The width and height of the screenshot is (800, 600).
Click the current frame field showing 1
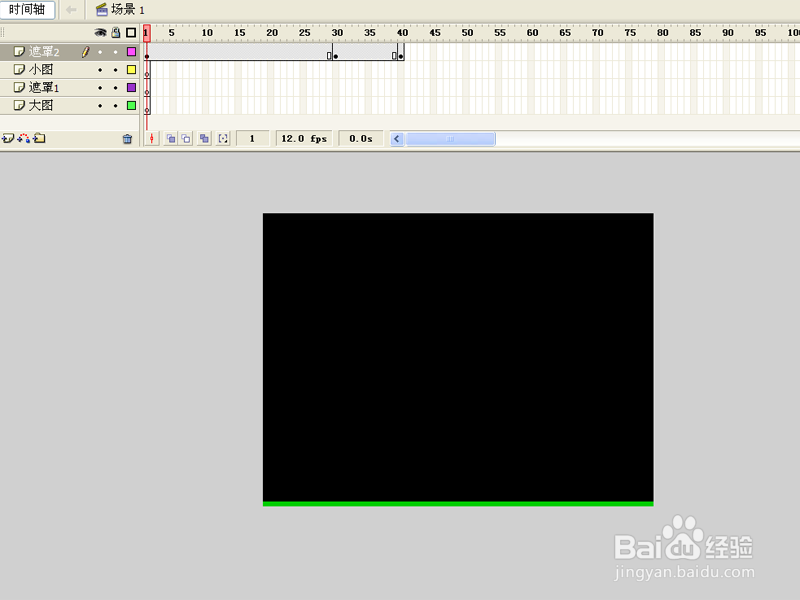point(252,138)
